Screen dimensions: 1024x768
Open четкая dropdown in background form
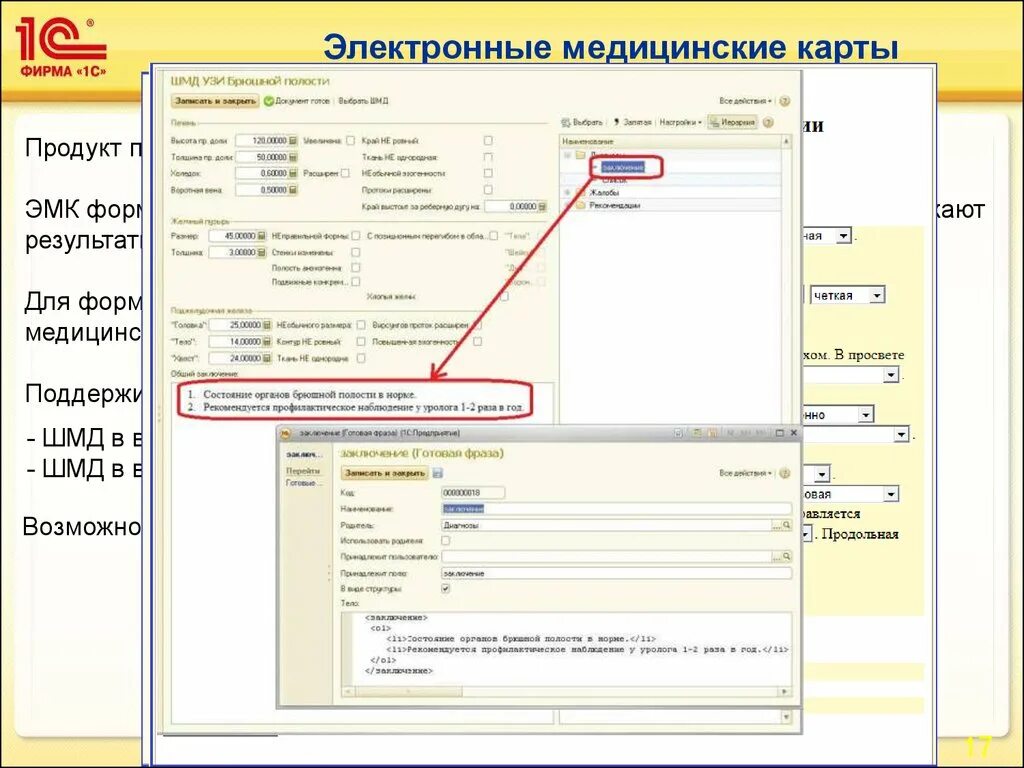point(877,296)
